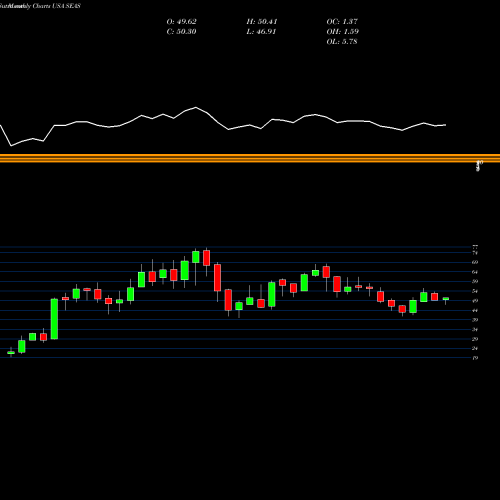The image size is (500, 500).
Task: Click the 24 price axis label
Action: [x=475, y=348]
